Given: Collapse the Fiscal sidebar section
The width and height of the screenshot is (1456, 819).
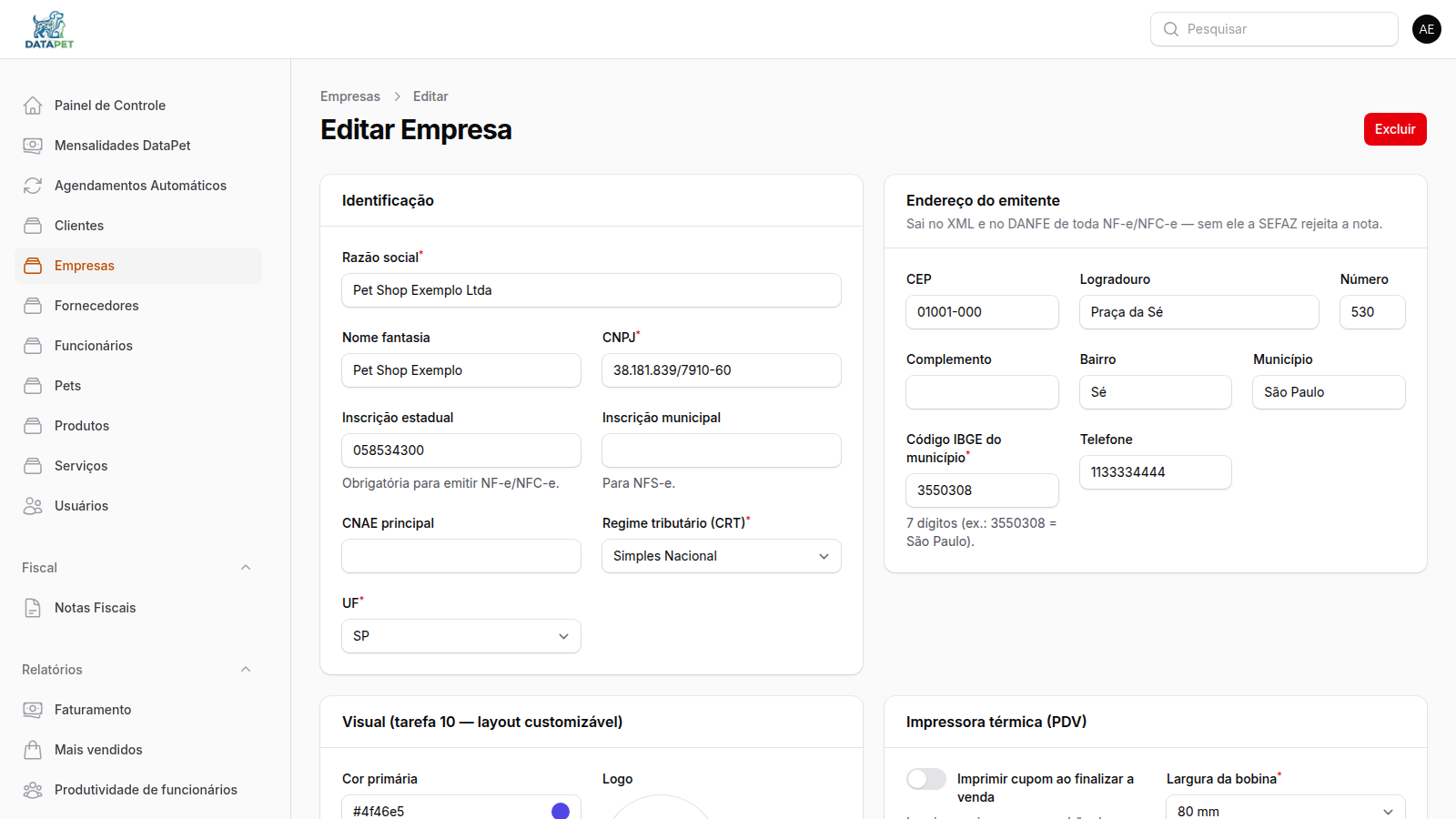Looking at the screenshot, I should point(246,568).
